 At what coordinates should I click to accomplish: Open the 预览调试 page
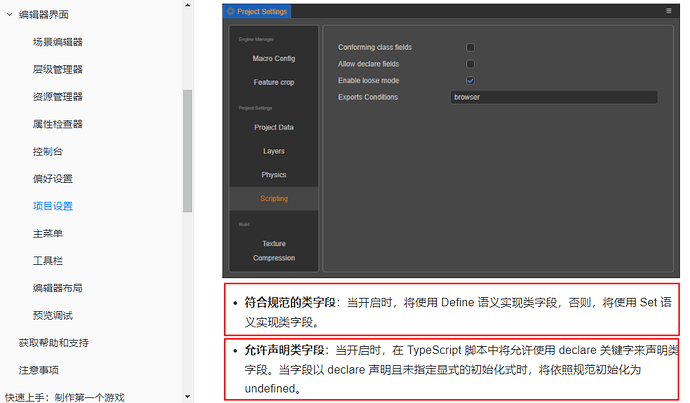pyautogui.click(x=53, y=315)
